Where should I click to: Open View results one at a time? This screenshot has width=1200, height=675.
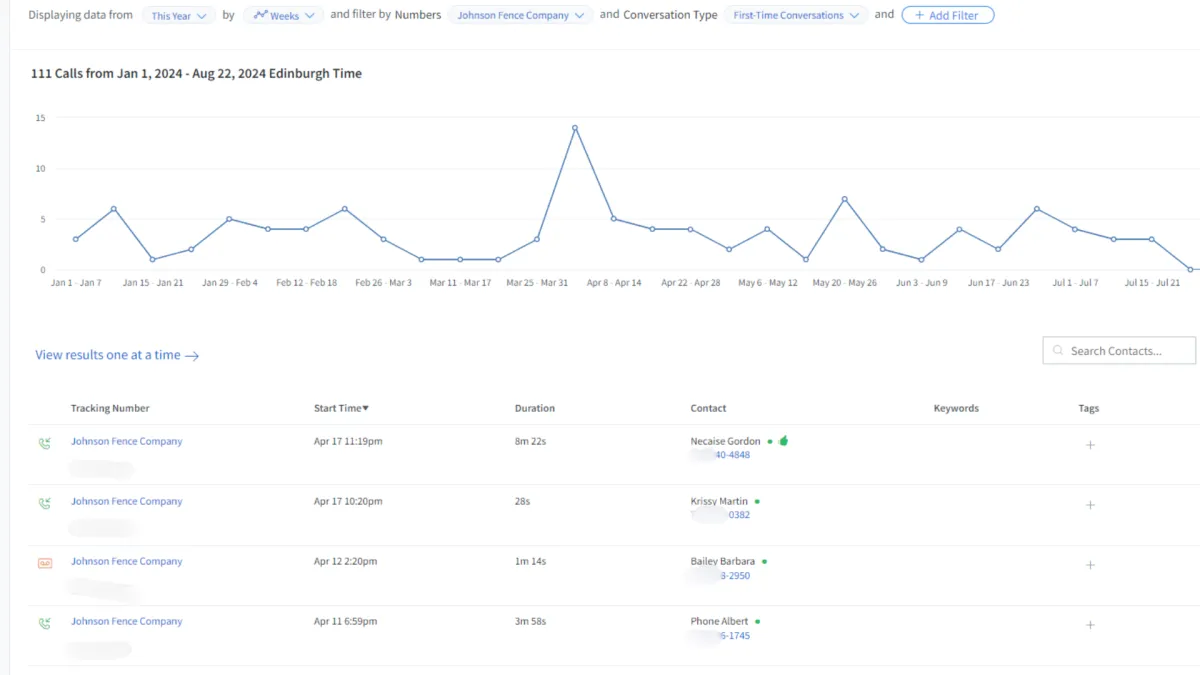click(117, 355)
